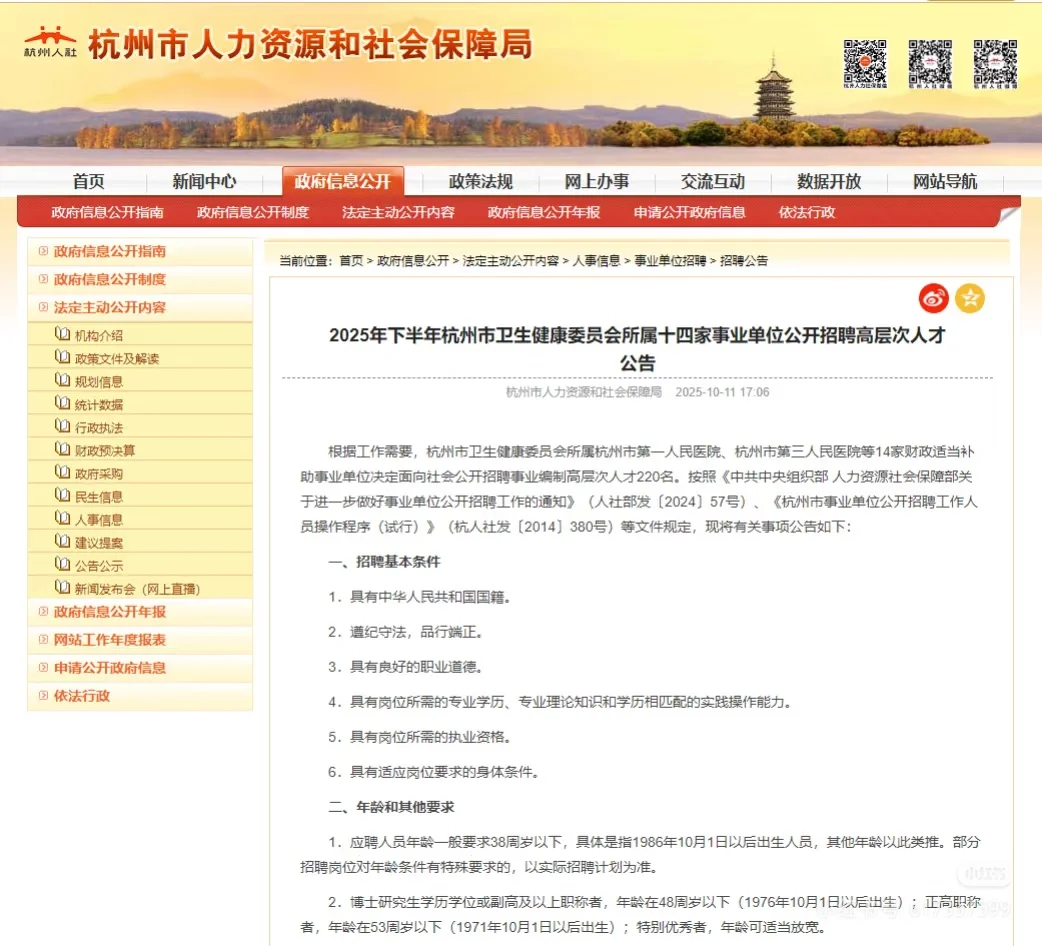Open 新闻发布会(网上直播) sidebar item

click(x=138, y=589)
